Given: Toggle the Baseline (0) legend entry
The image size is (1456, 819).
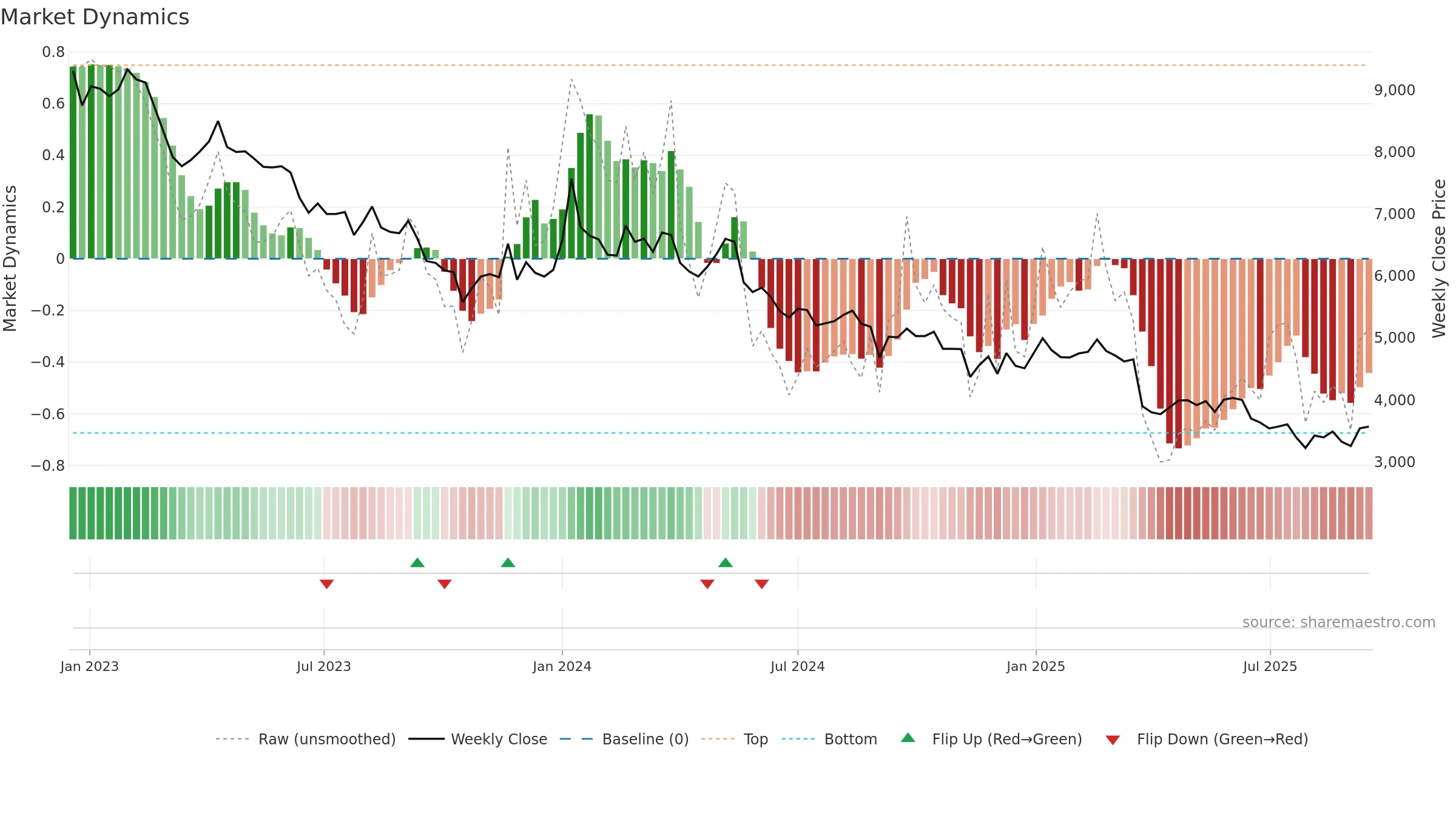Looking at the screenshot, I should click(624, 739).
